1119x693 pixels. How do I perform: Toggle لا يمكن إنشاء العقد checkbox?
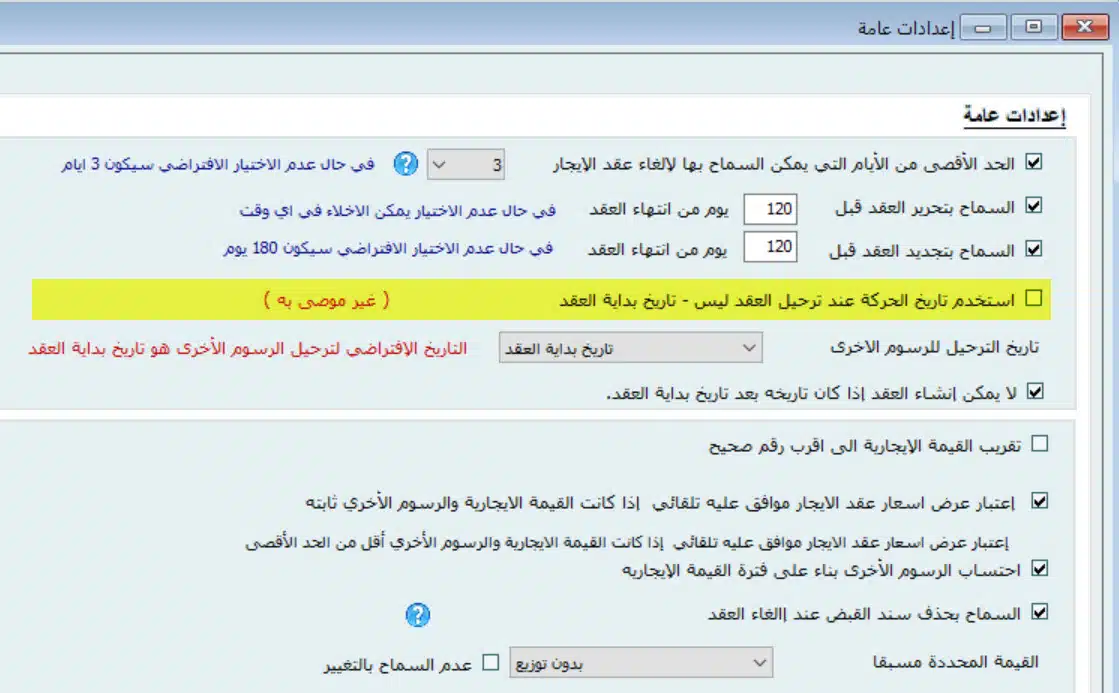pyautogui.click(x=1035, y=392)
